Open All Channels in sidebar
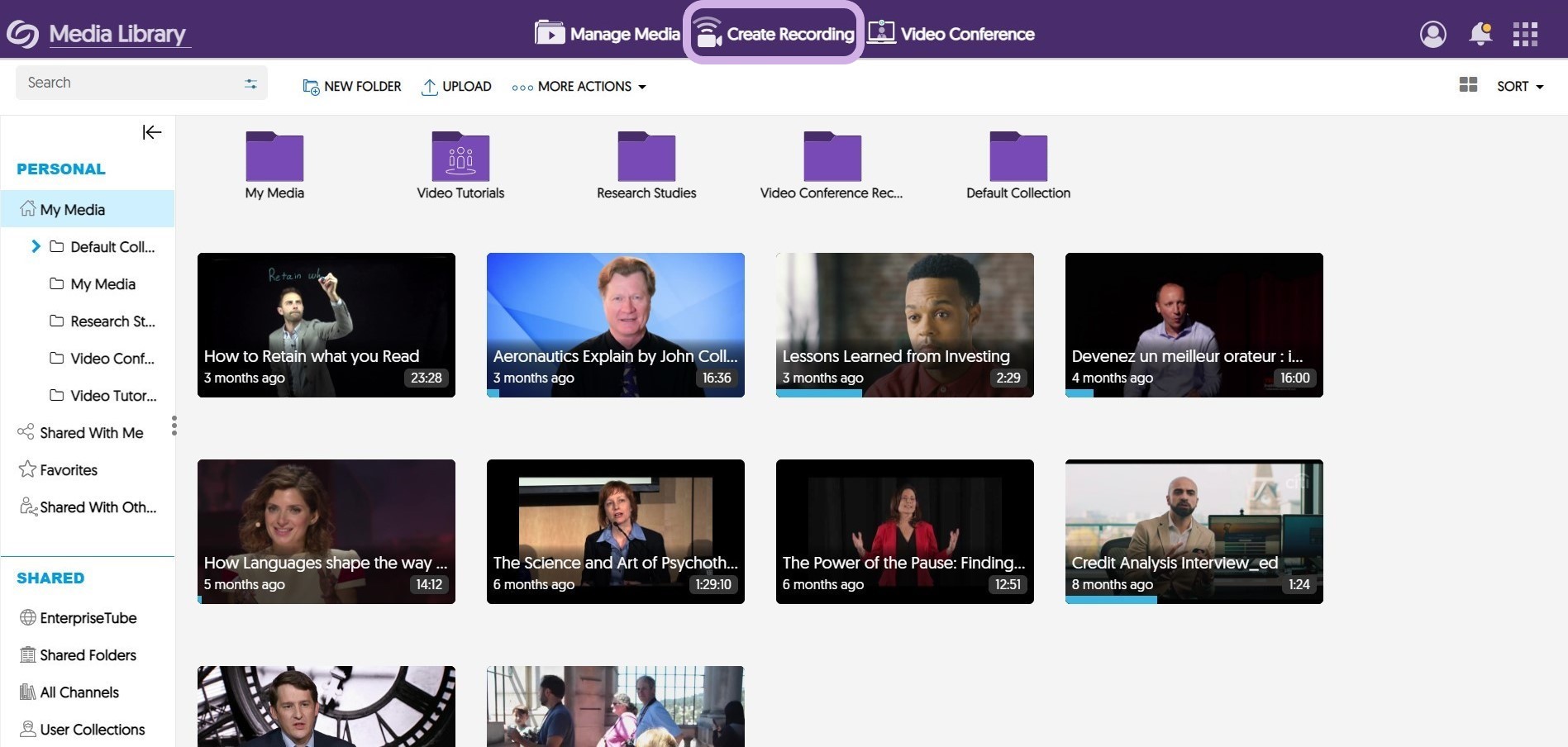This screenshot has height=747, width=1568. point(69,692)
